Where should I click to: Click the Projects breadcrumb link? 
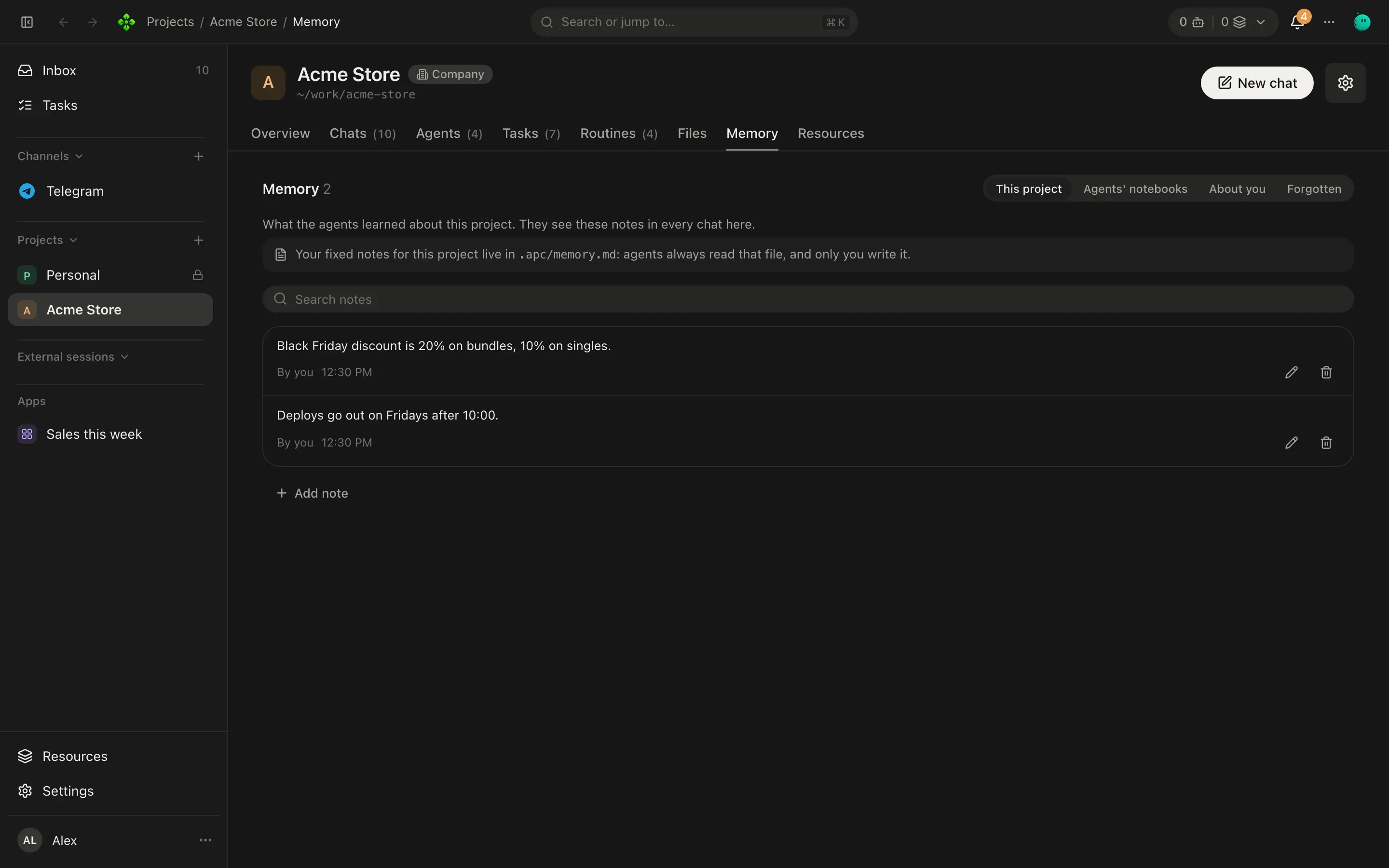coord(170,22)
